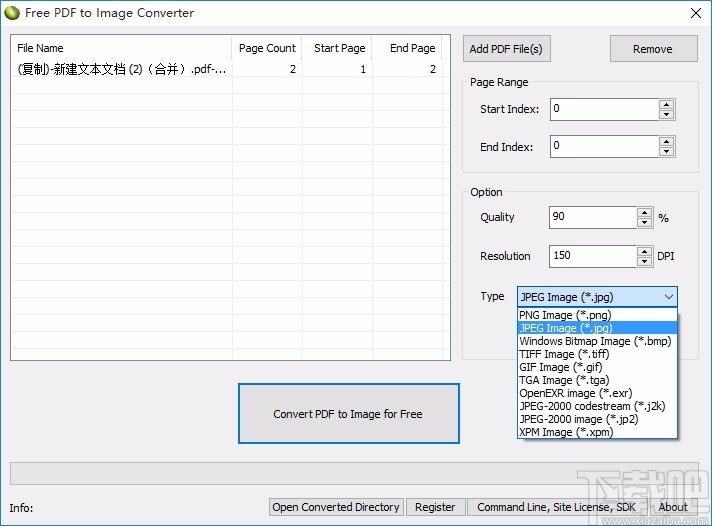Click the File Name column header
Screen dimensions: 712x526
click(x=122, y=48)
